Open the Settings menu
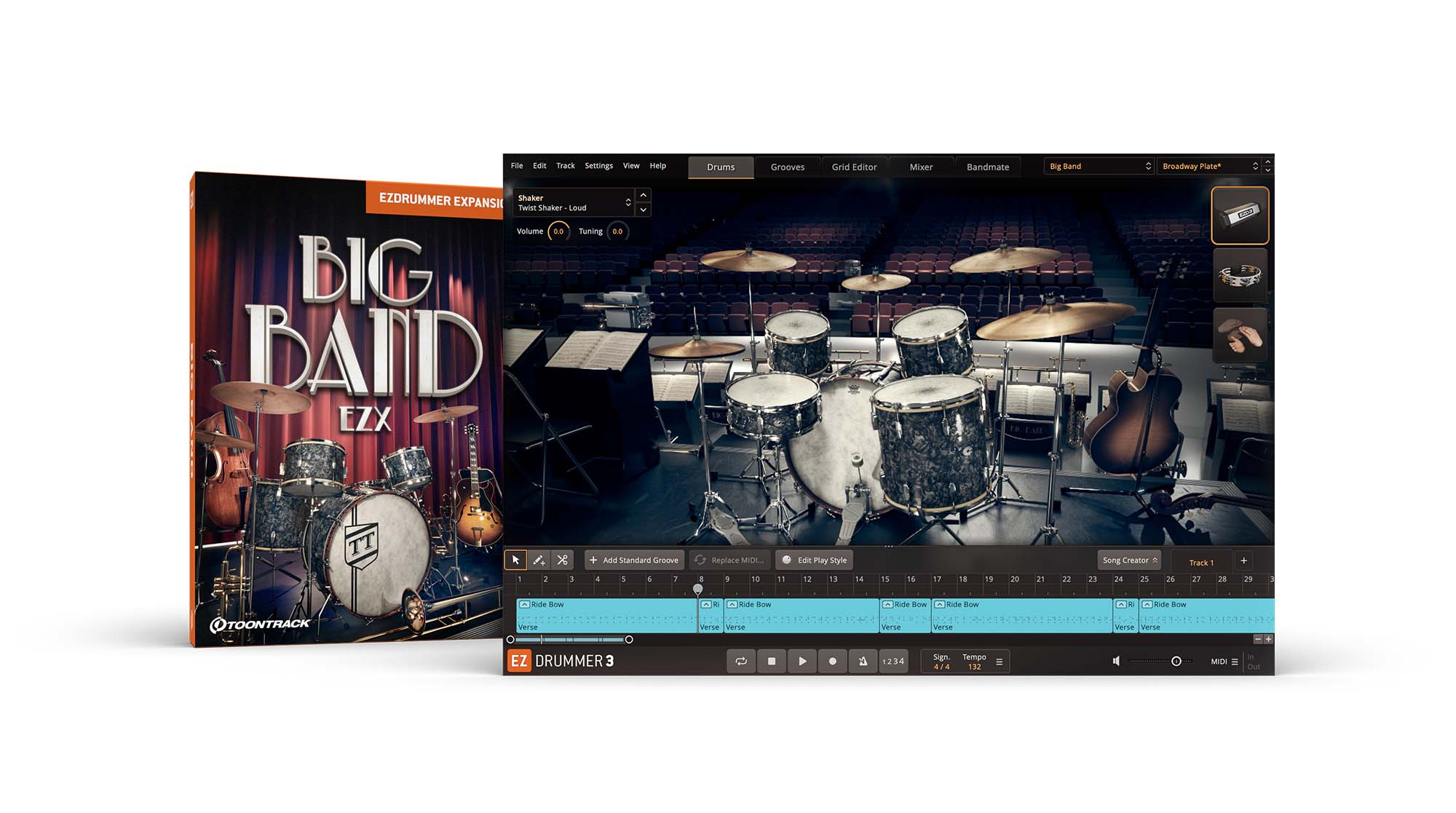 tap(598, 166)
